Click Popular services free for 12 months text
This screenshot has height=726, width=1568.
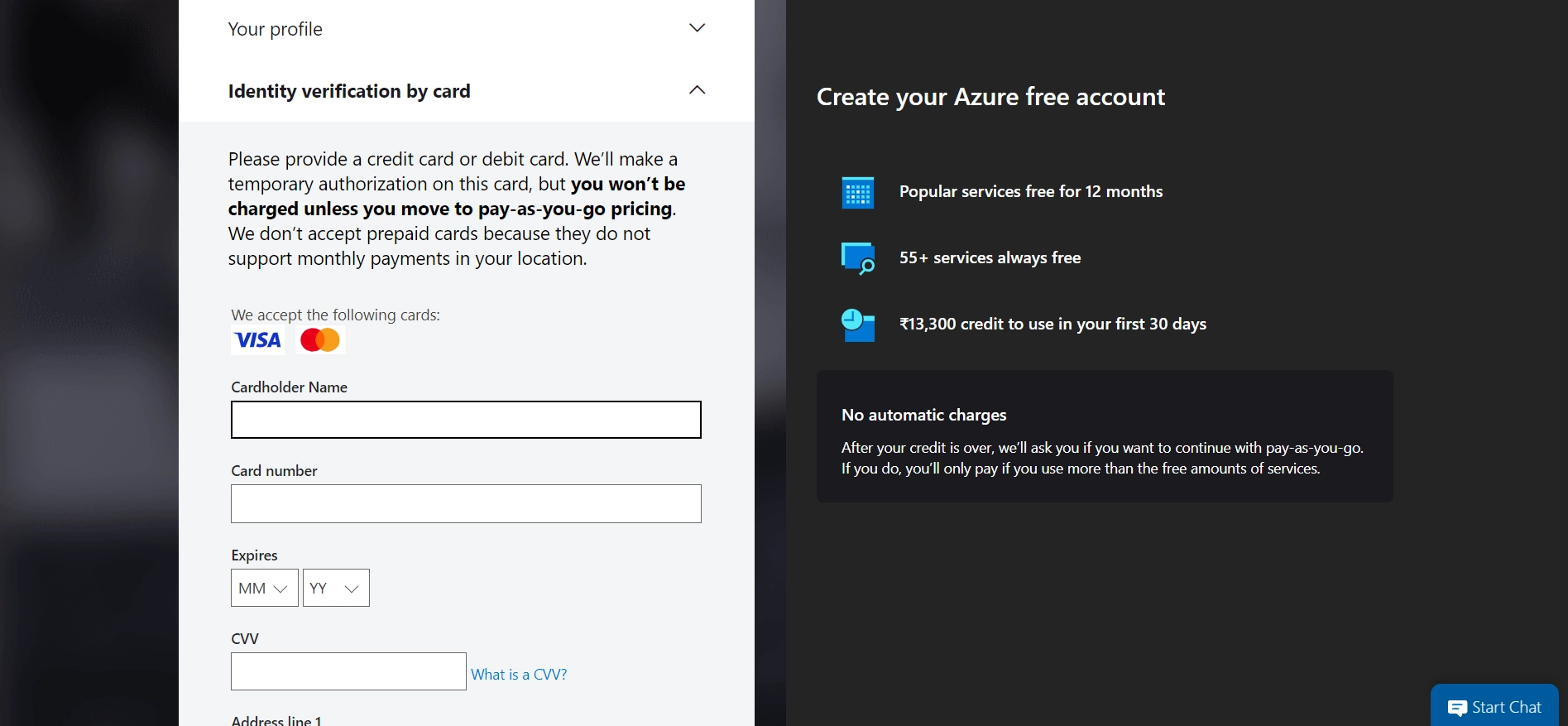click(1031, 191)
